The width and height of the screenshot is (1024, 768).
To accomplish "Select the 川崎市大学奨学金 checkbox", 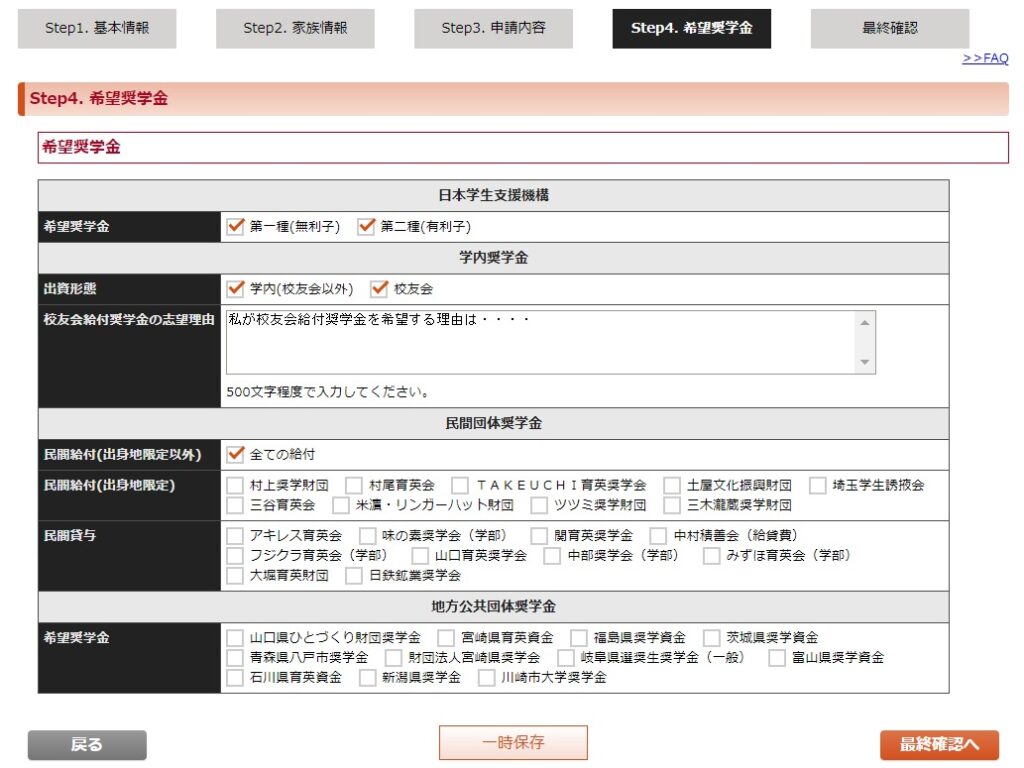I will point(487,678).
